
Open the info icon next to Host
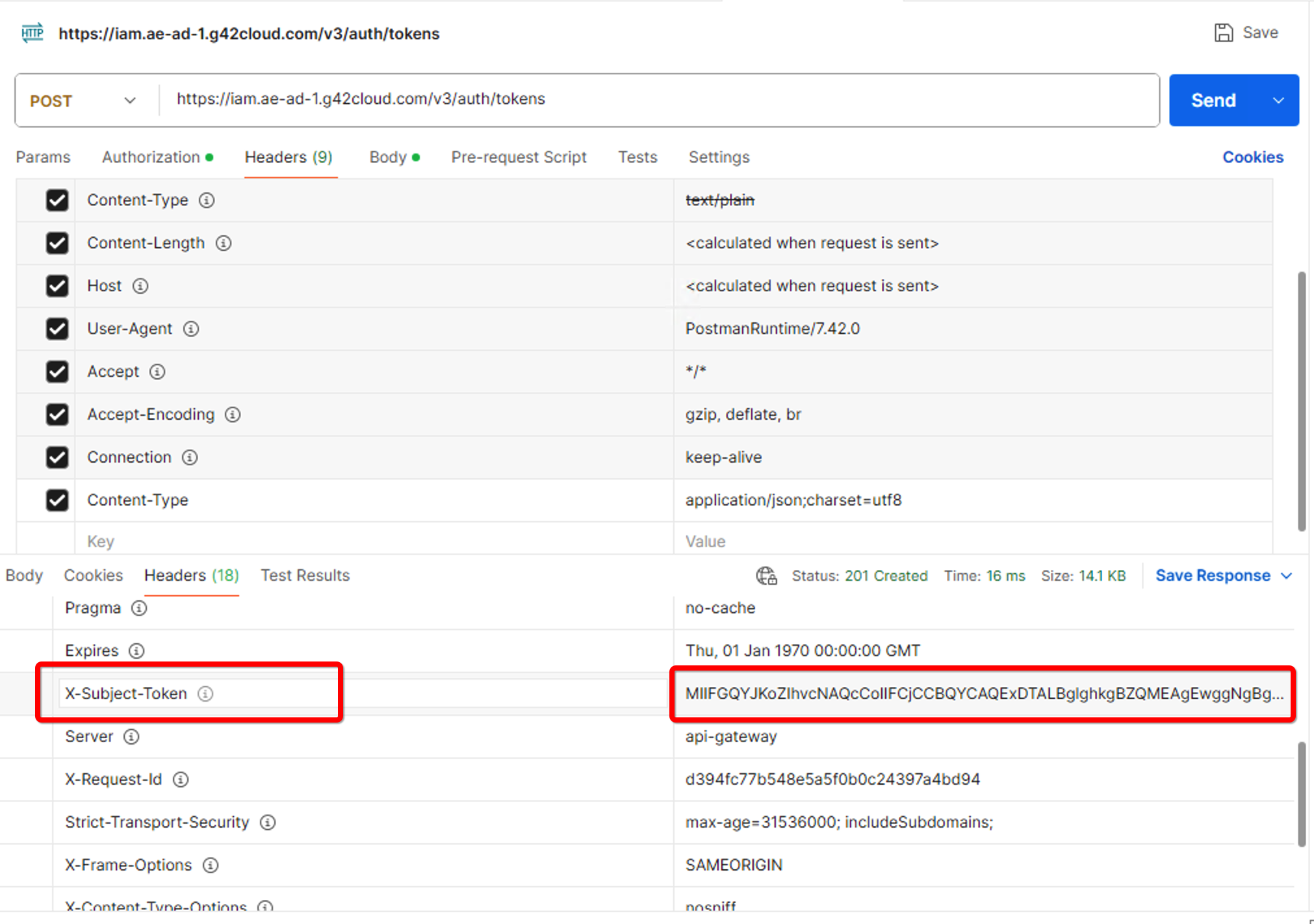140,286
